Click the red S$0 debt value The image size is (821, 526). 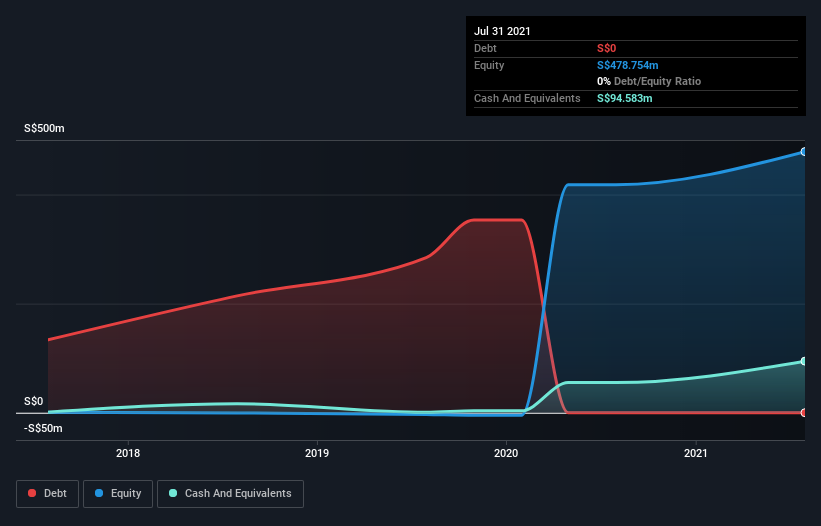click(x=606, y=48)
